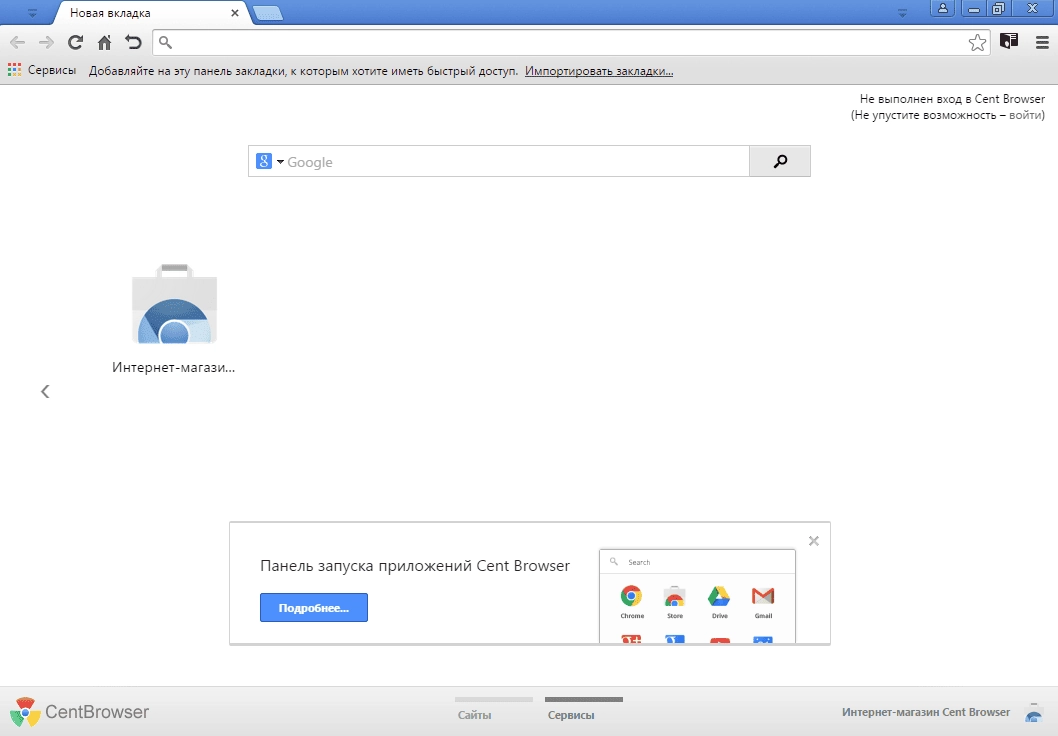This screenshot has width=1058, height=736.
Task: Open the Cent Browser main menu
Action: coord(1042,43)
